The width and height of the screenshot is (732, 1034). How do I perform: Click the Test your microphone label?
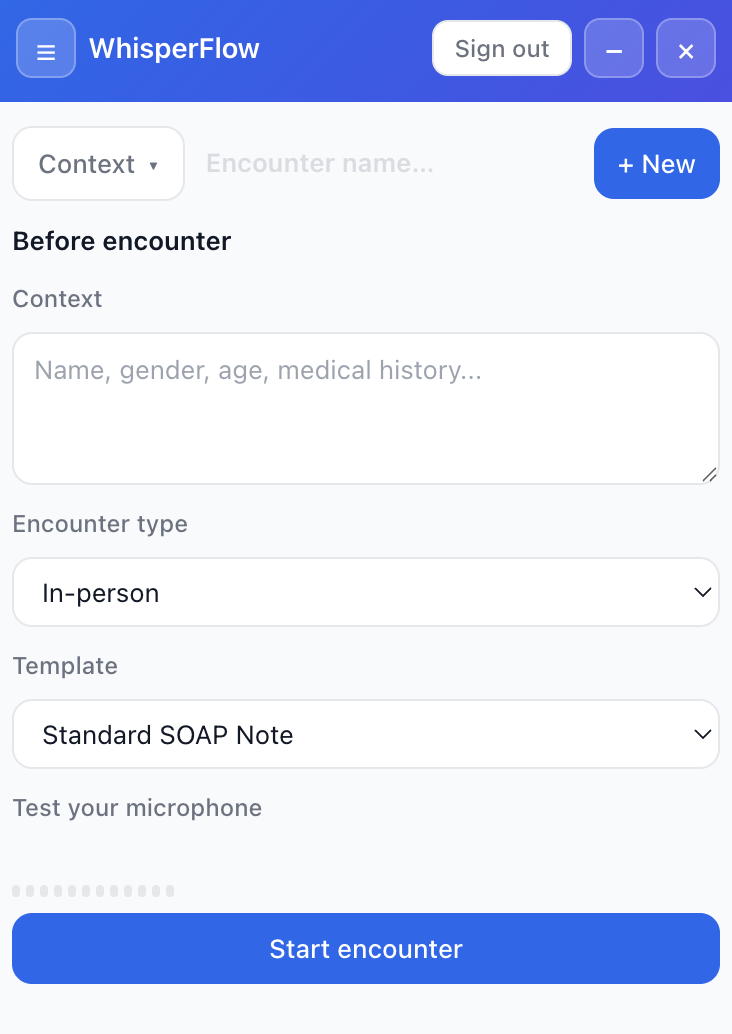pos(137,808)
